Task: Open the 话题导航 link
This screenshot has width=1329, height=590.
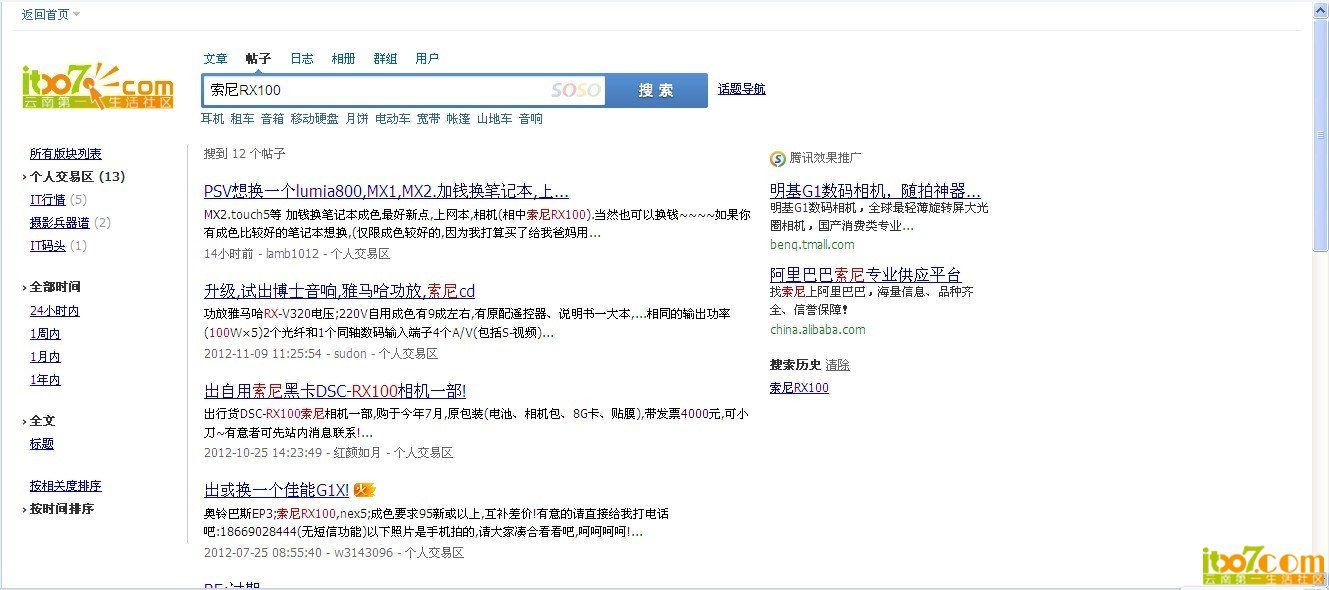Action: tap(742, 89)
